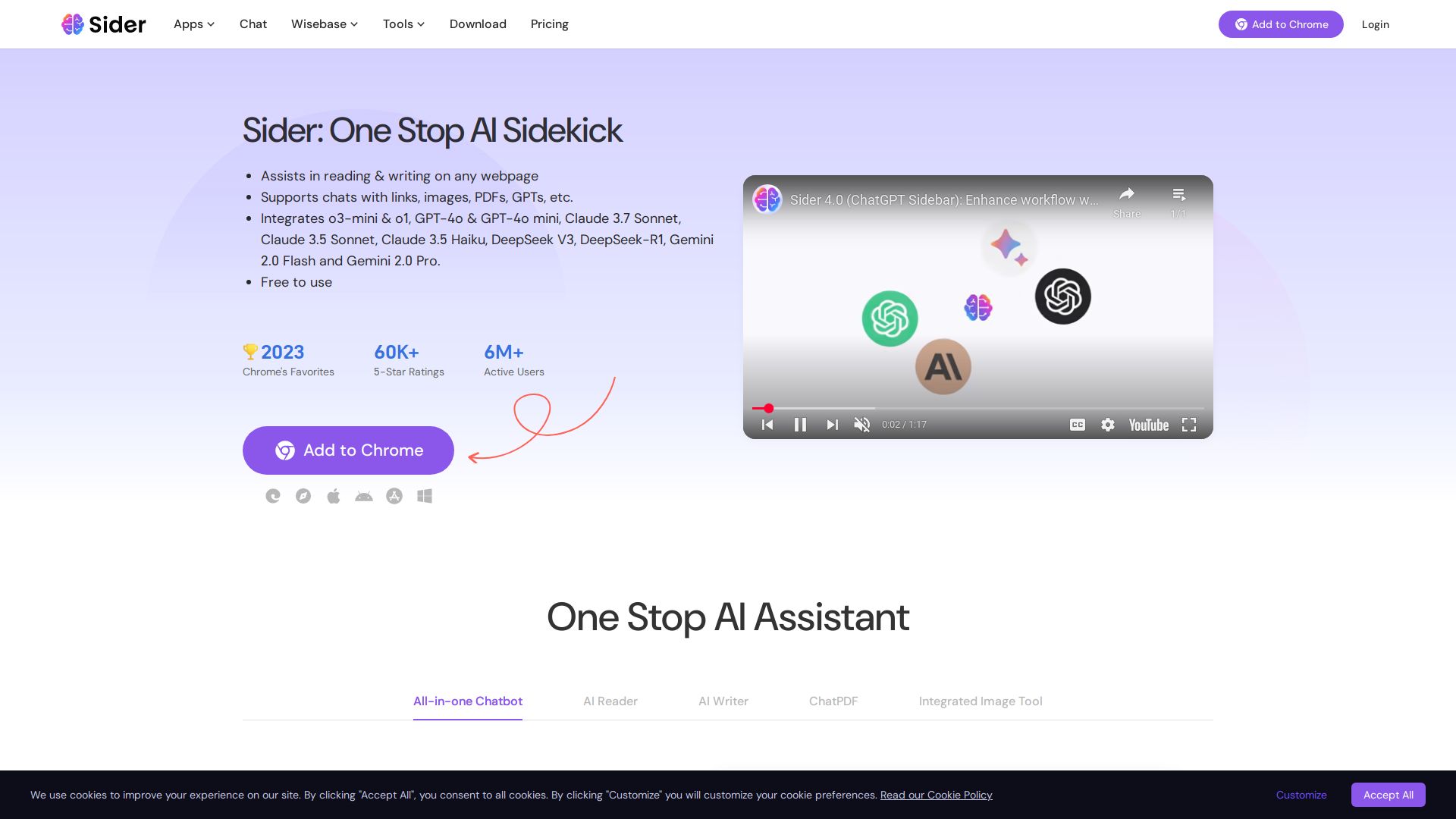This screenshot has height=819, width=1456.
Task: Open the video settings gear
Action: (x=1108, y=425)
